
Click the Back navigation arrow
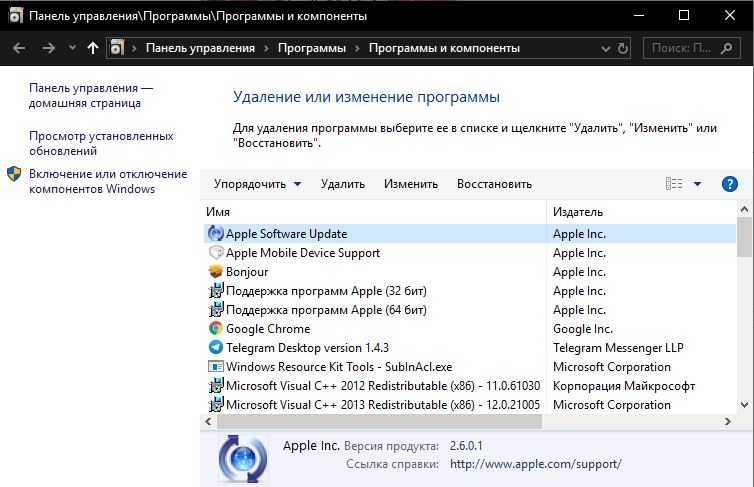[x=19, y=48]
